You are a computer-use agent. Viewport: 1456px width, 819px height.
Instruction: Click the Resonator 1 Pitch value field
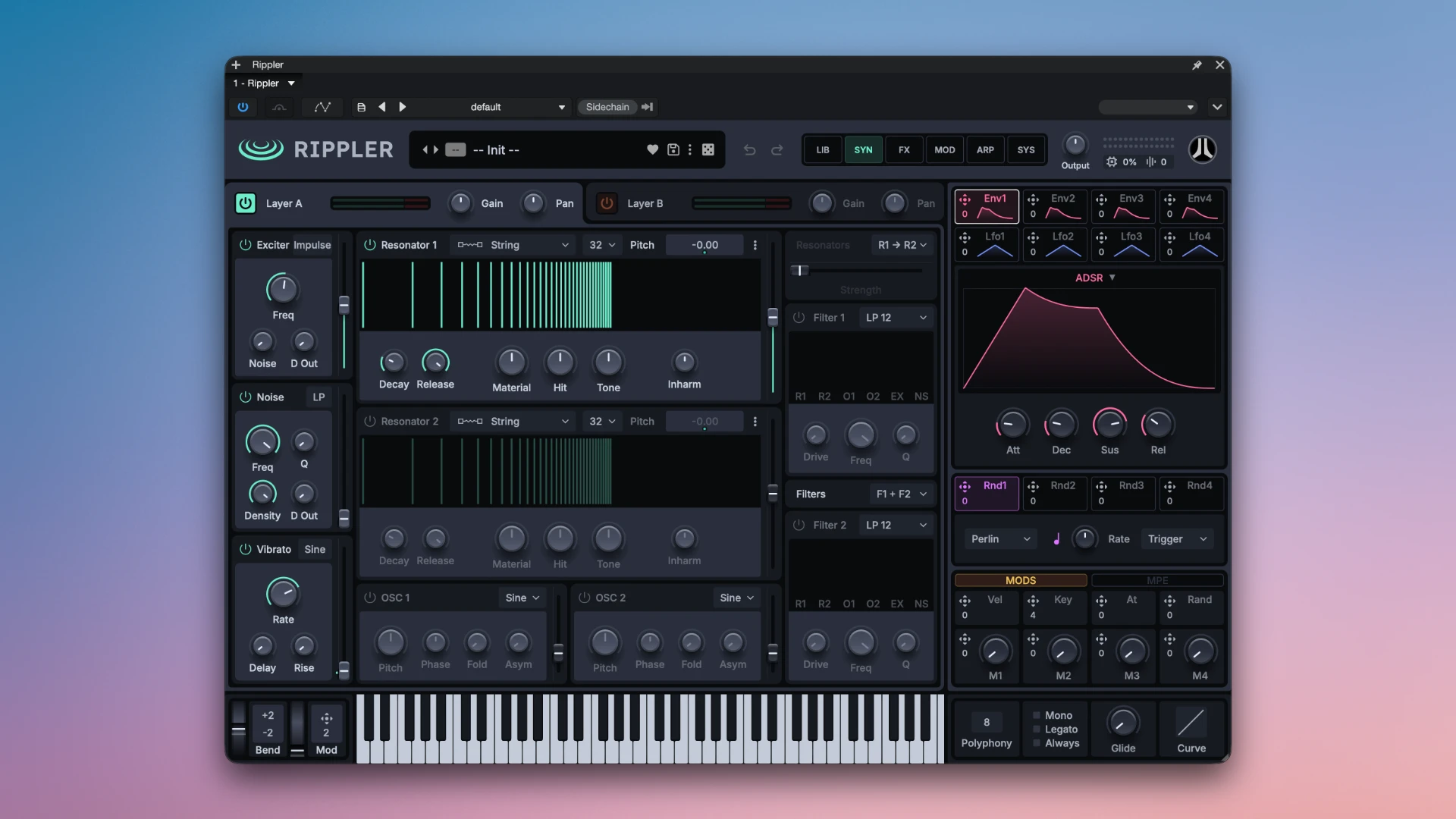tap(704, 245)
